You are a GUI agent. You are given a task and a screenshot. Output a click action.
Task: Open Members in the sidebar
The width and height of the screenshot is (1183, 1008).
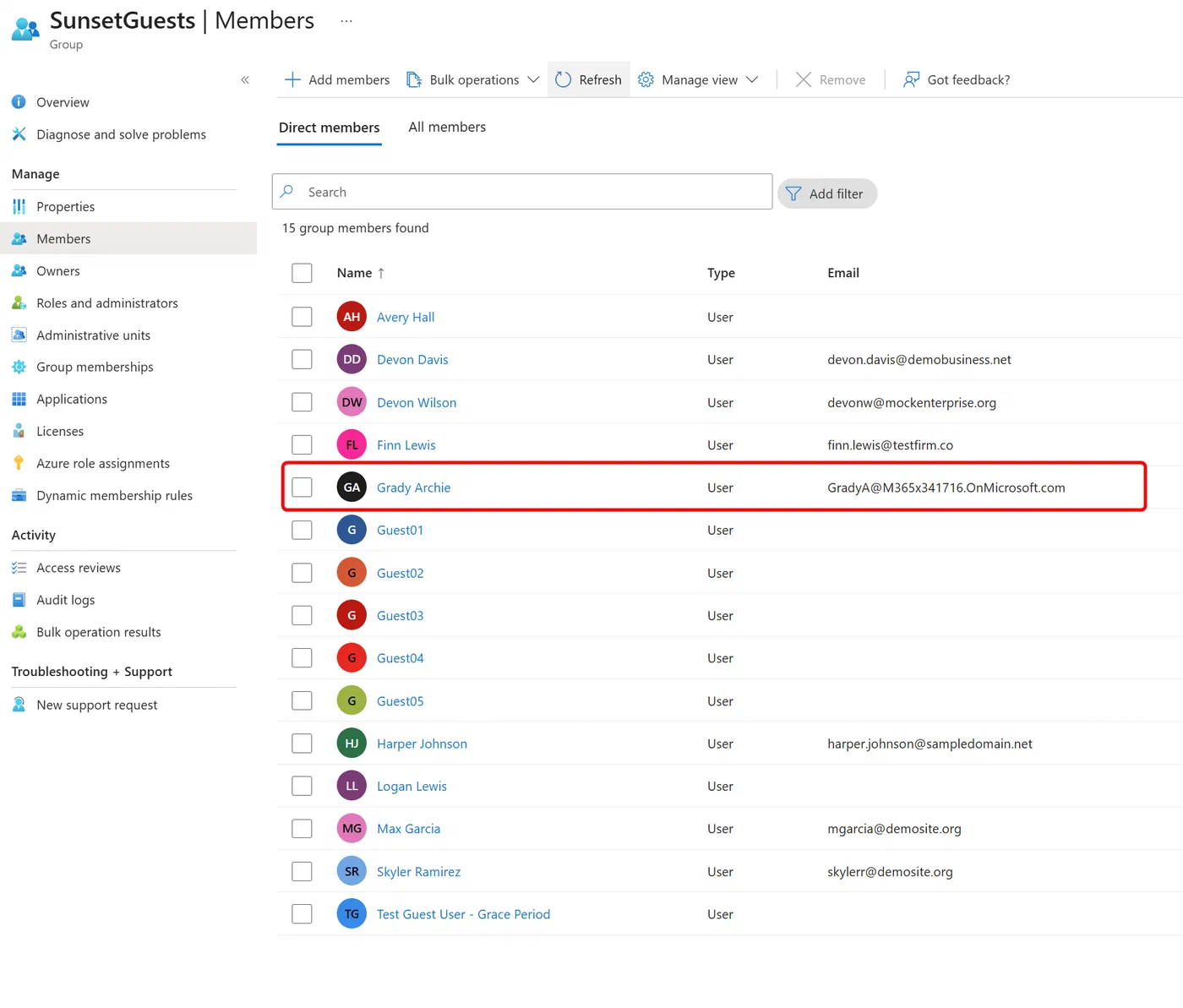pyautogui.click(x=128, y=239)
